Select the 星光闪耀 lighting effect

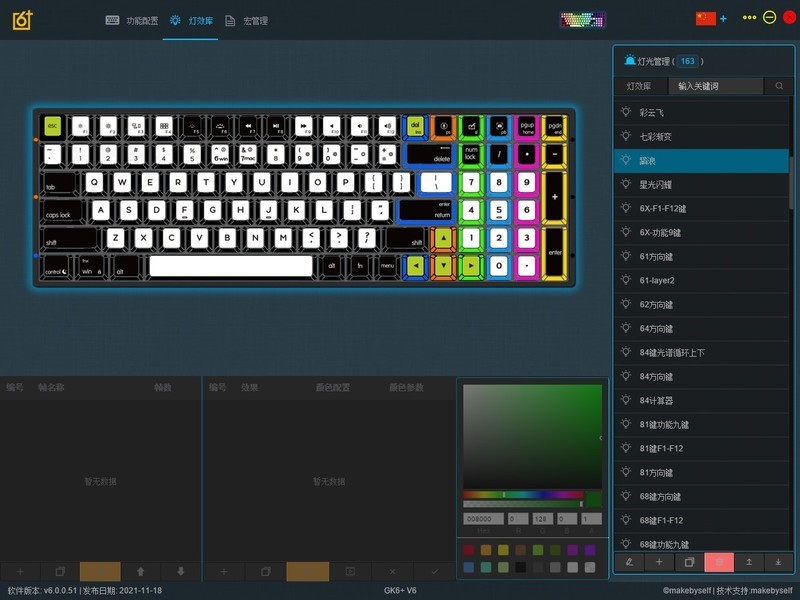pyautogui.click(x=656, y=185)
